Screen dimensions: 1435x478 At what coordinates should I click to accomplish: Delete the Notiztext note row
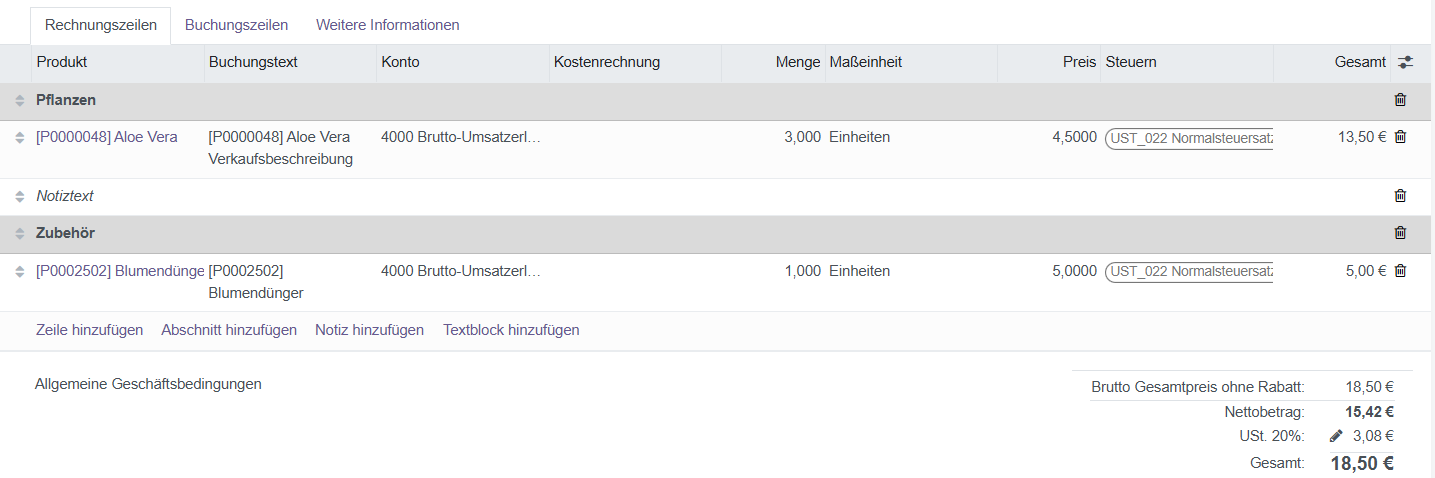click(x=1400, y=196)
